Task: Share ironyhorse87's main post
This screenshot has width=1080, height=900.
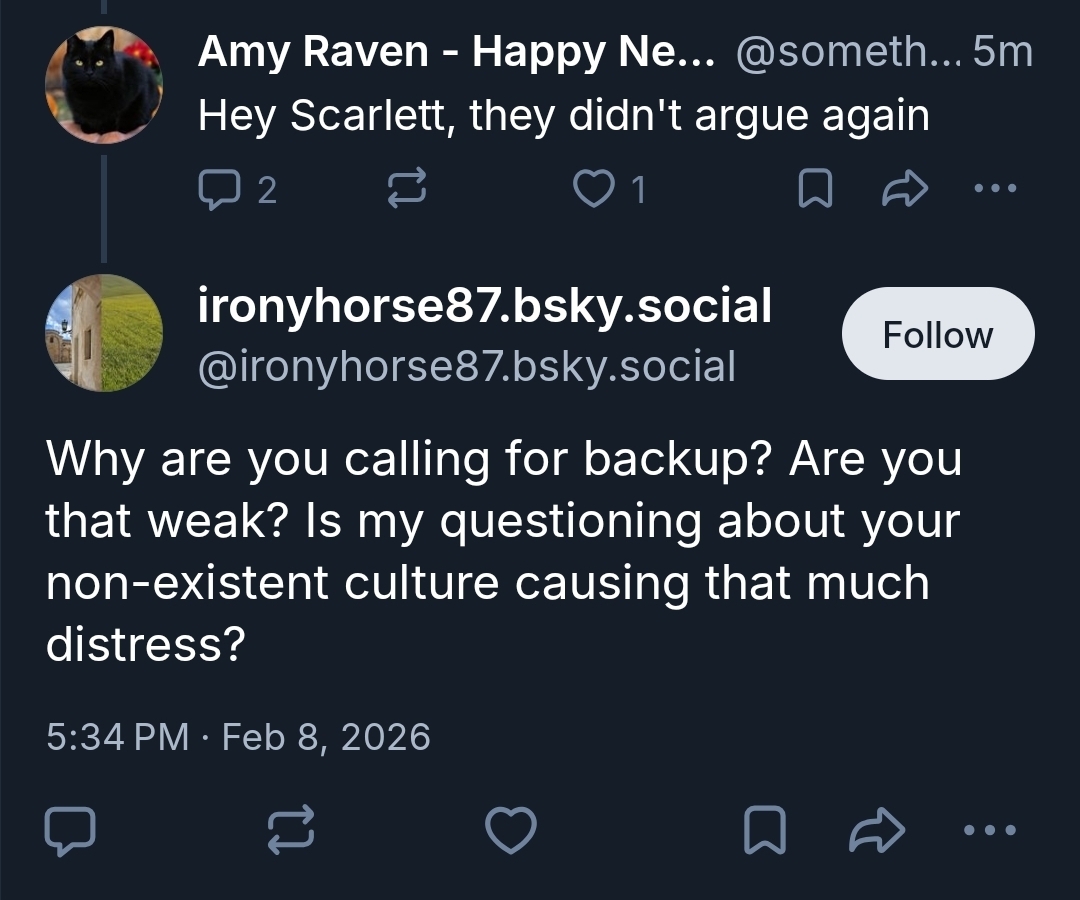Action: [876, 831]
